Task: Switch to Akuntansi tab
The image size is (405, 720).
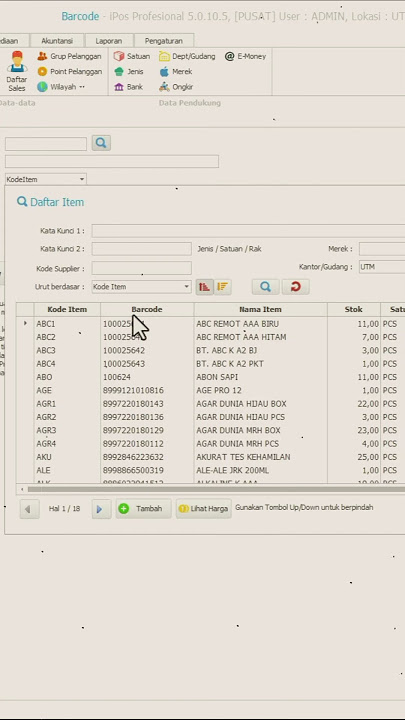Action: (57, 41)
